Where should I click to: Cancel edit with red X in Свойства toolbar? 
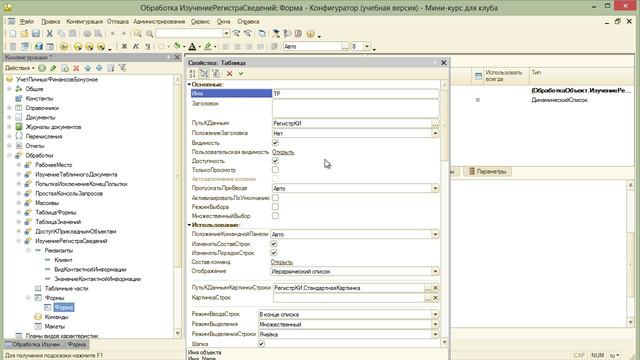(229, 73)
